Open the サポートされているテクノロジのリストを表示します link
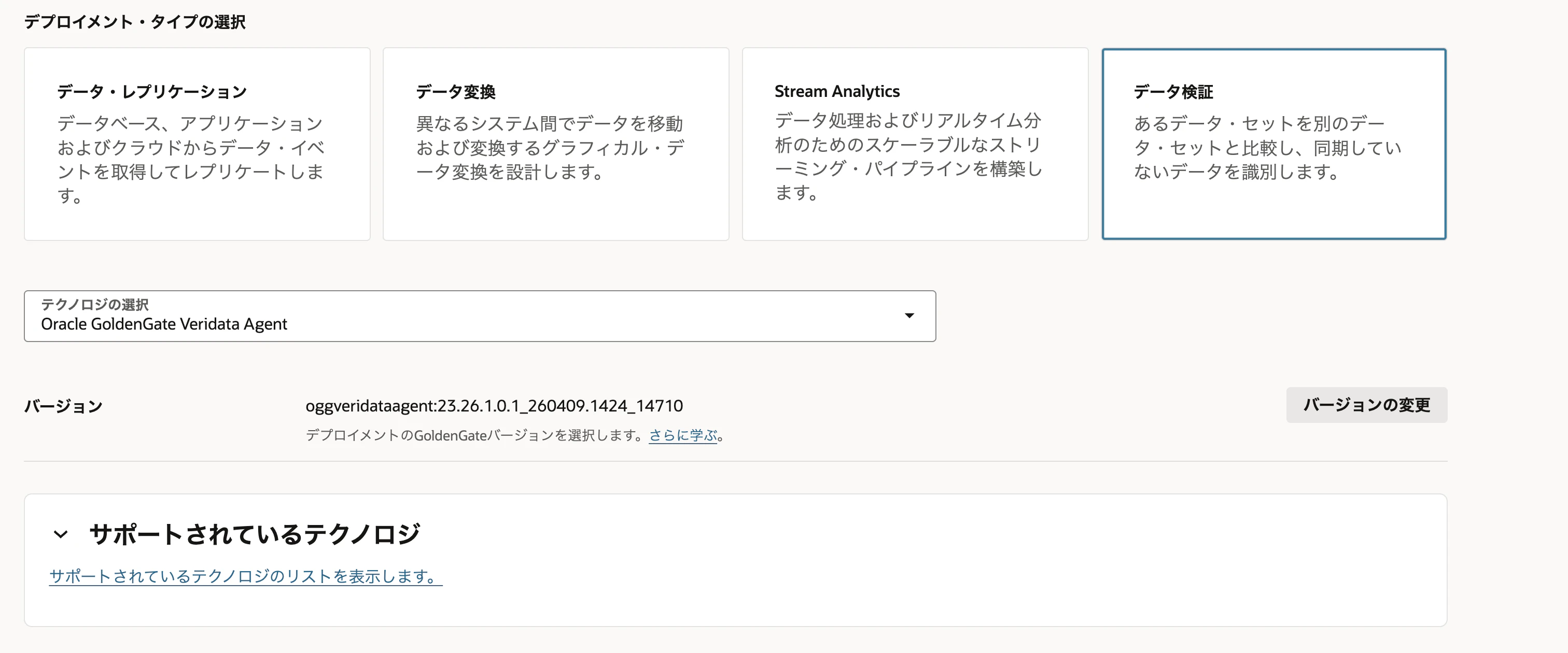 (x=245, y=576)
